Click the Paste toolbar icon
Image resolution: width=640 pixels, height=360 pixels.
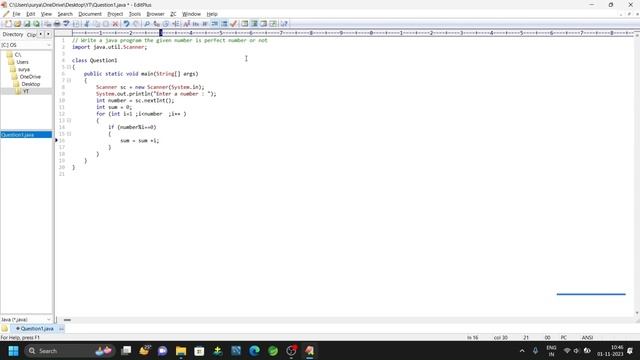point(106,24)
